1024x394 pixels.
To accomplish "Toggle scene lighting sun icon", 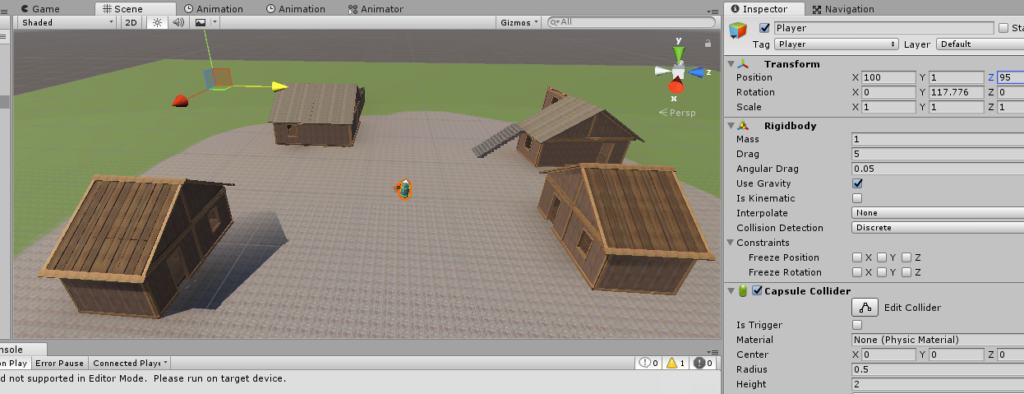I will click(x=157, y=22).
